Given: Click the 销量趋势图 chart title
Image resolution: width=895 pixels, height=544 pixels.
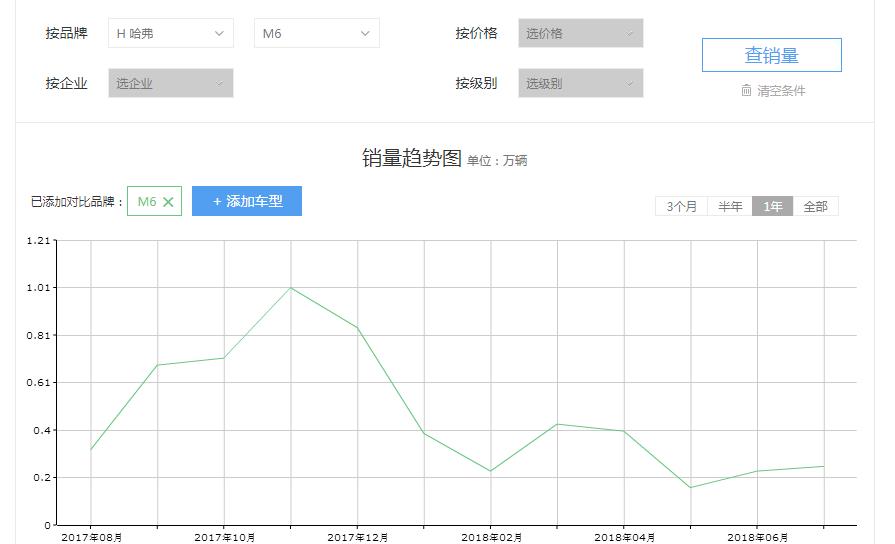Looking at the screenshot, I should click(x=412, y=158).
